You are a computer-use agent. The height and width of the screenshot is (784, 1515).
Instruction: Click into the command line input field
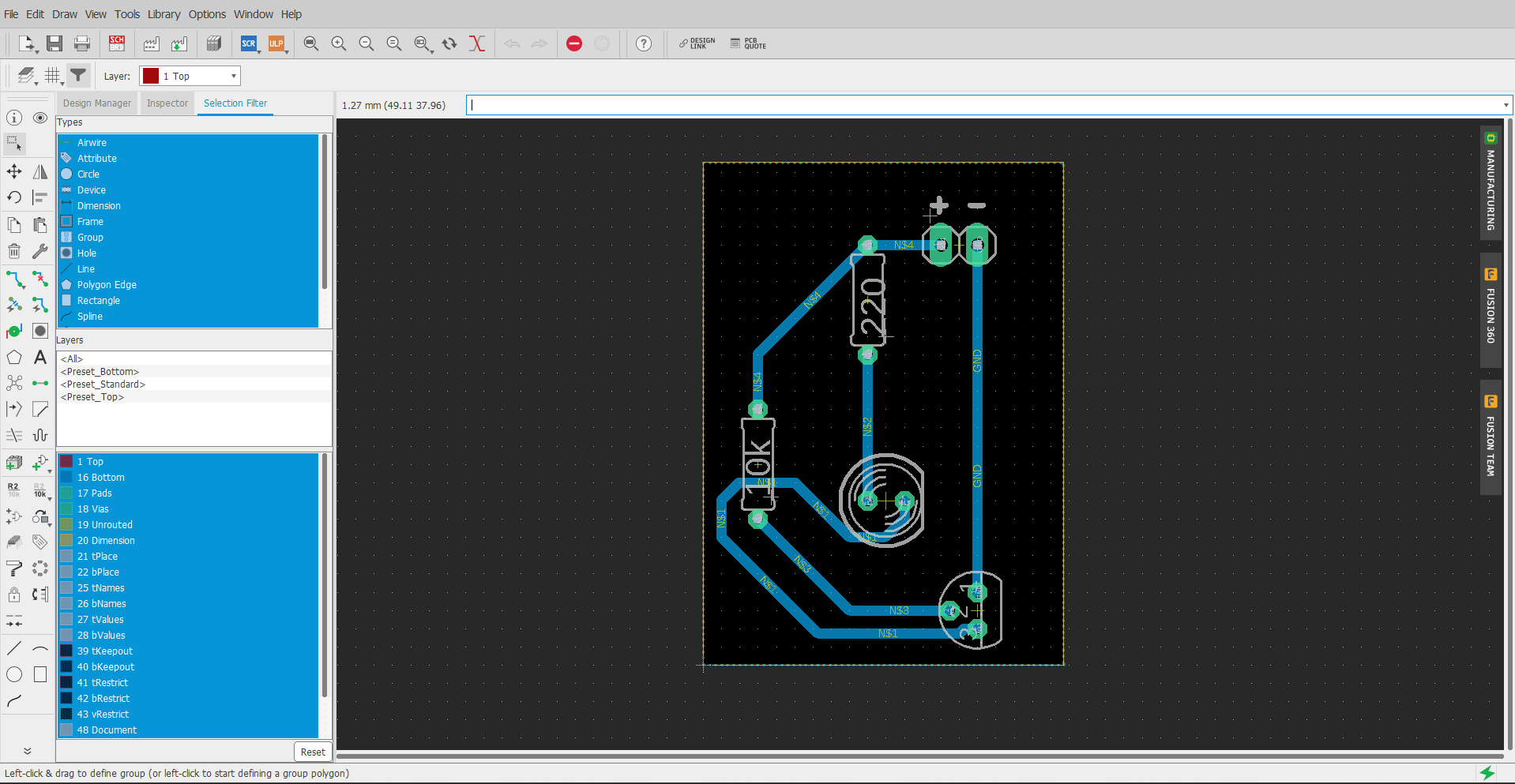pos(983,105)
